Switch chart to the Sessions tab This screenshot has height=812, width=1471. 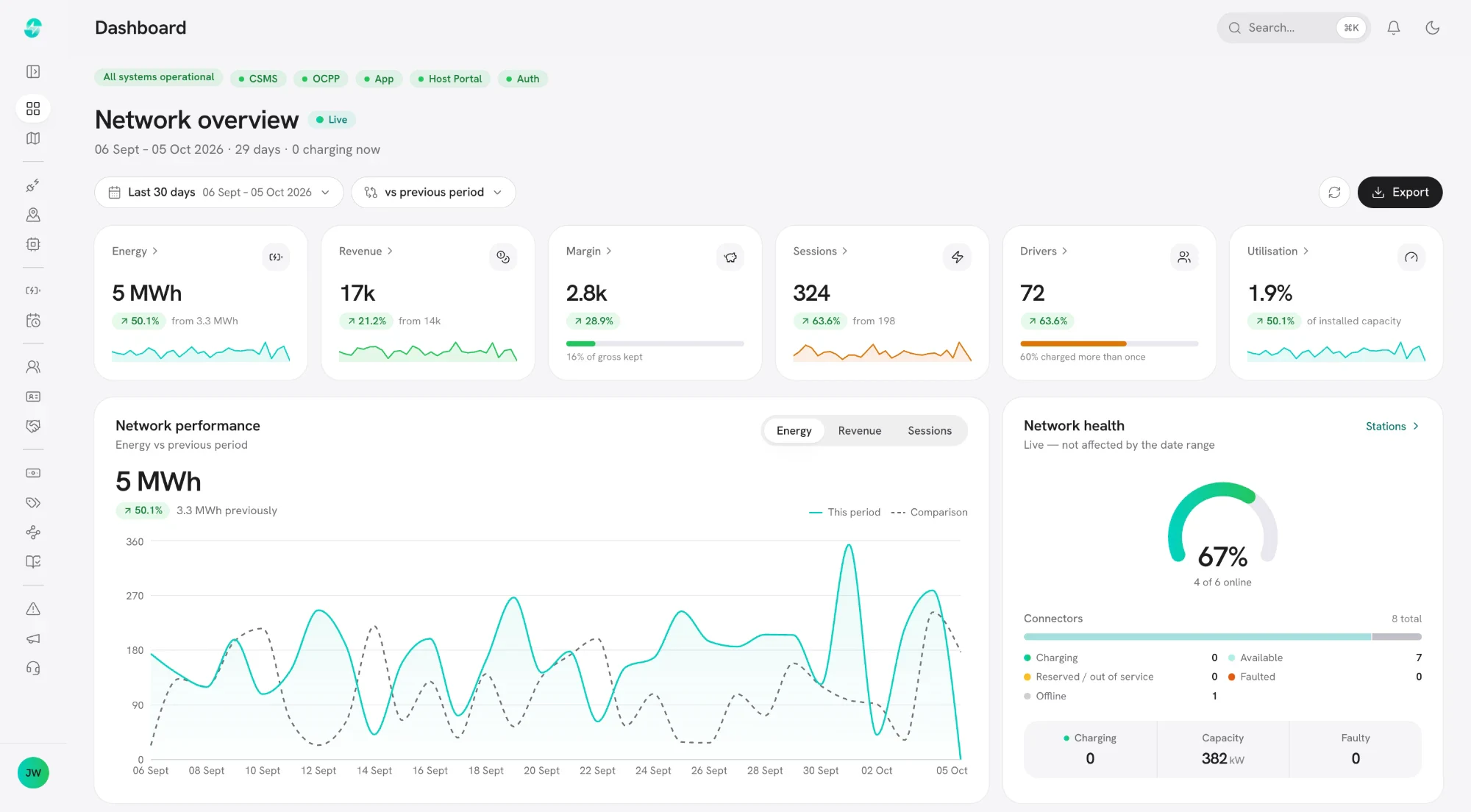(930, 431)
